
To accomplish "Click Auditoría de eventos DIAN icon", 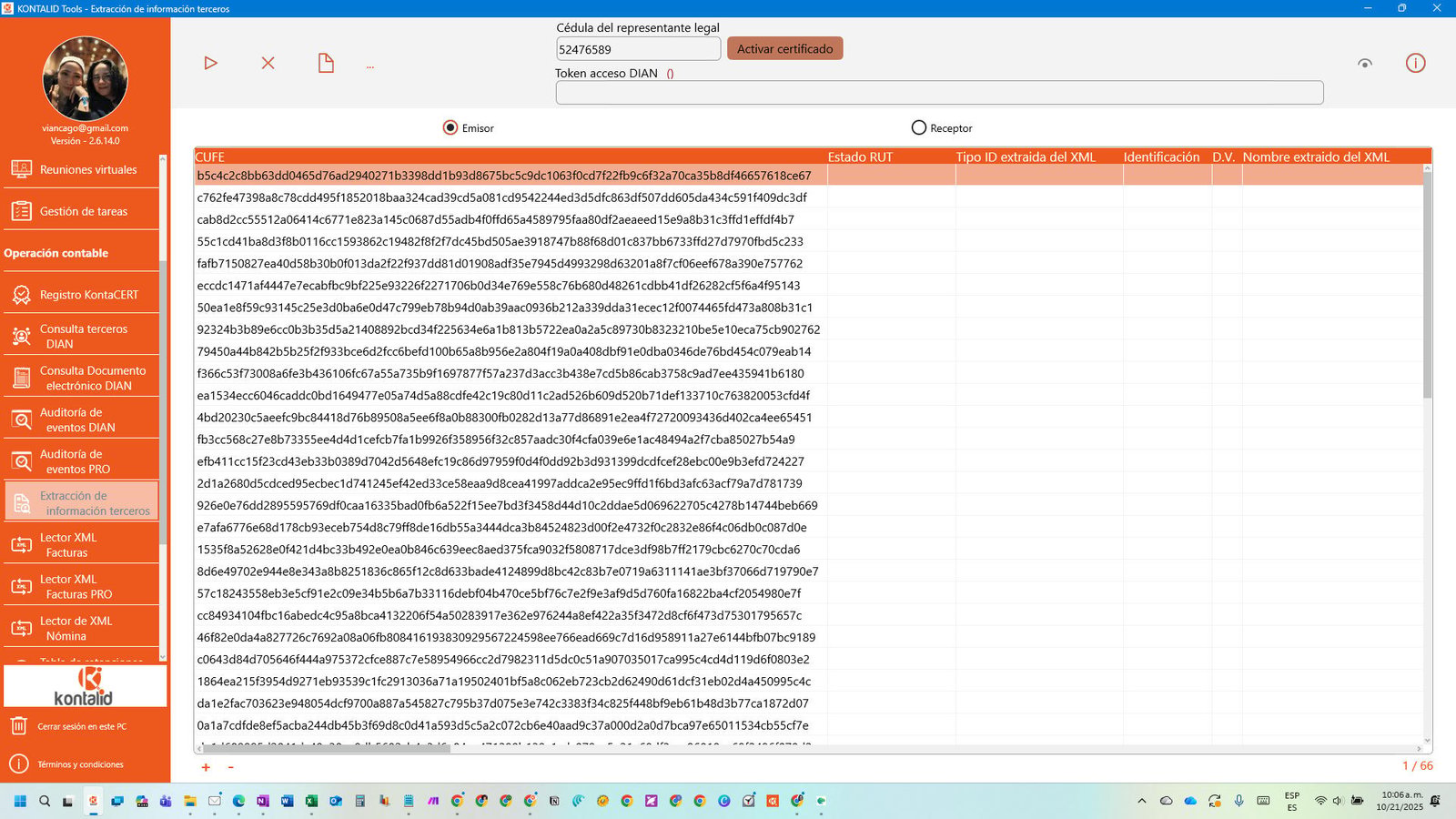I will pyautogui.click(x=21, y=420).
